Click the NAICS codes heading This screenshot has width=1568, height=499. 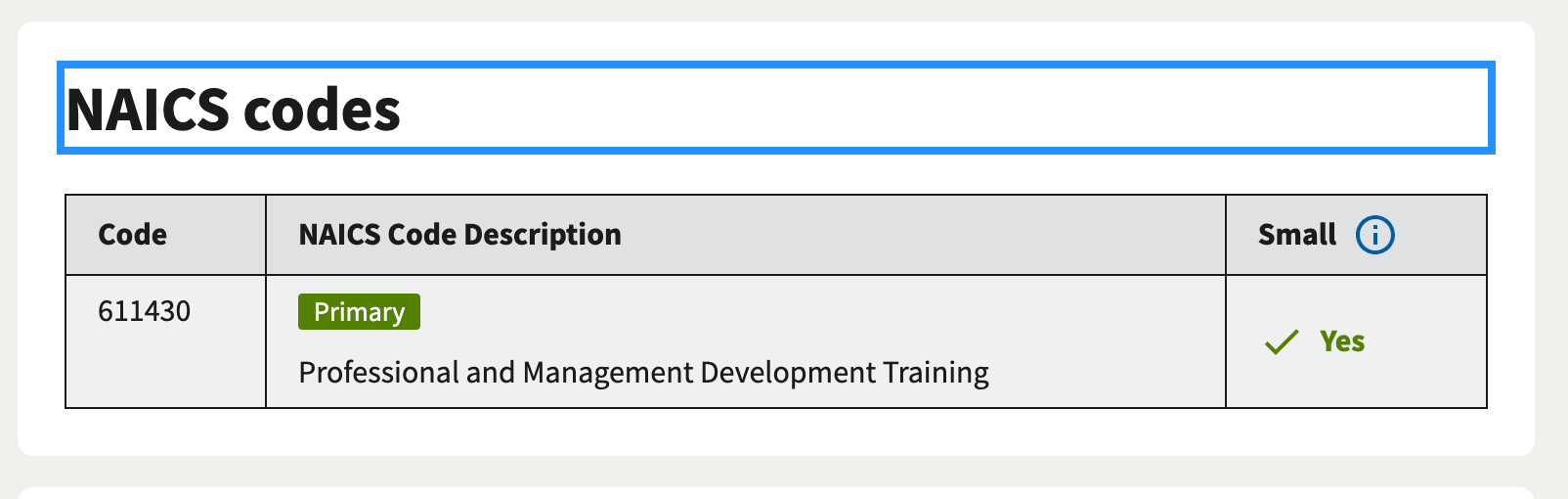[234, 110]
